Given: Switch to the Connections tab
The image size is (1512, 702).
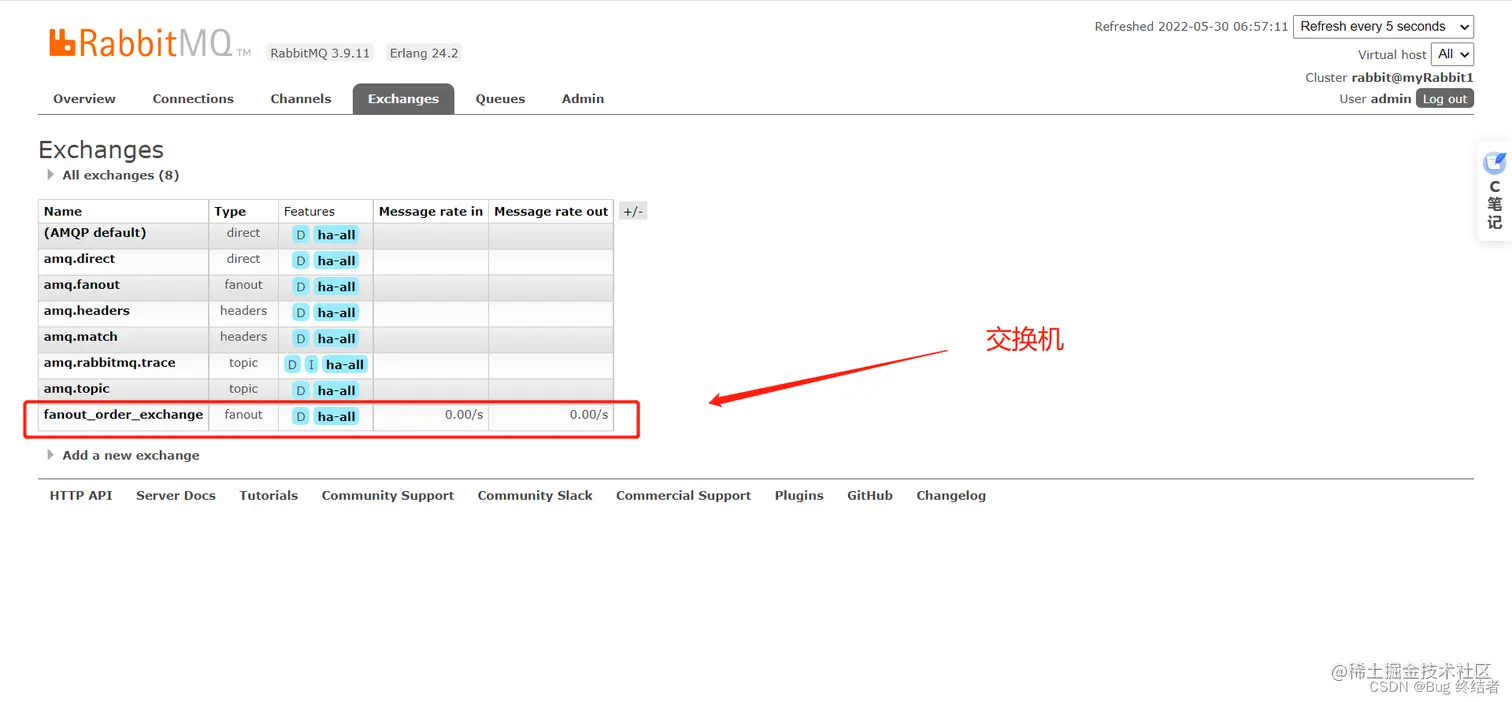Looking at the screenshot, I should click(x=193, y=99).
